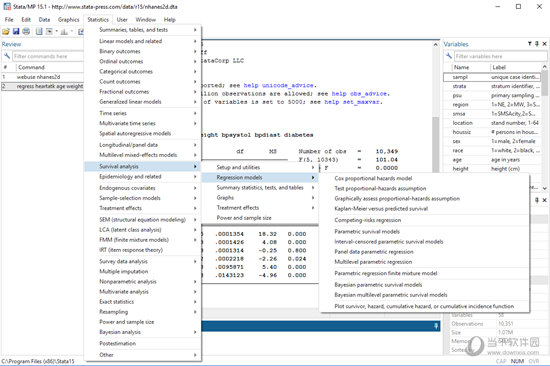Open the help obs_advice link
Screen dimensions: 550x366
point(359,94)
